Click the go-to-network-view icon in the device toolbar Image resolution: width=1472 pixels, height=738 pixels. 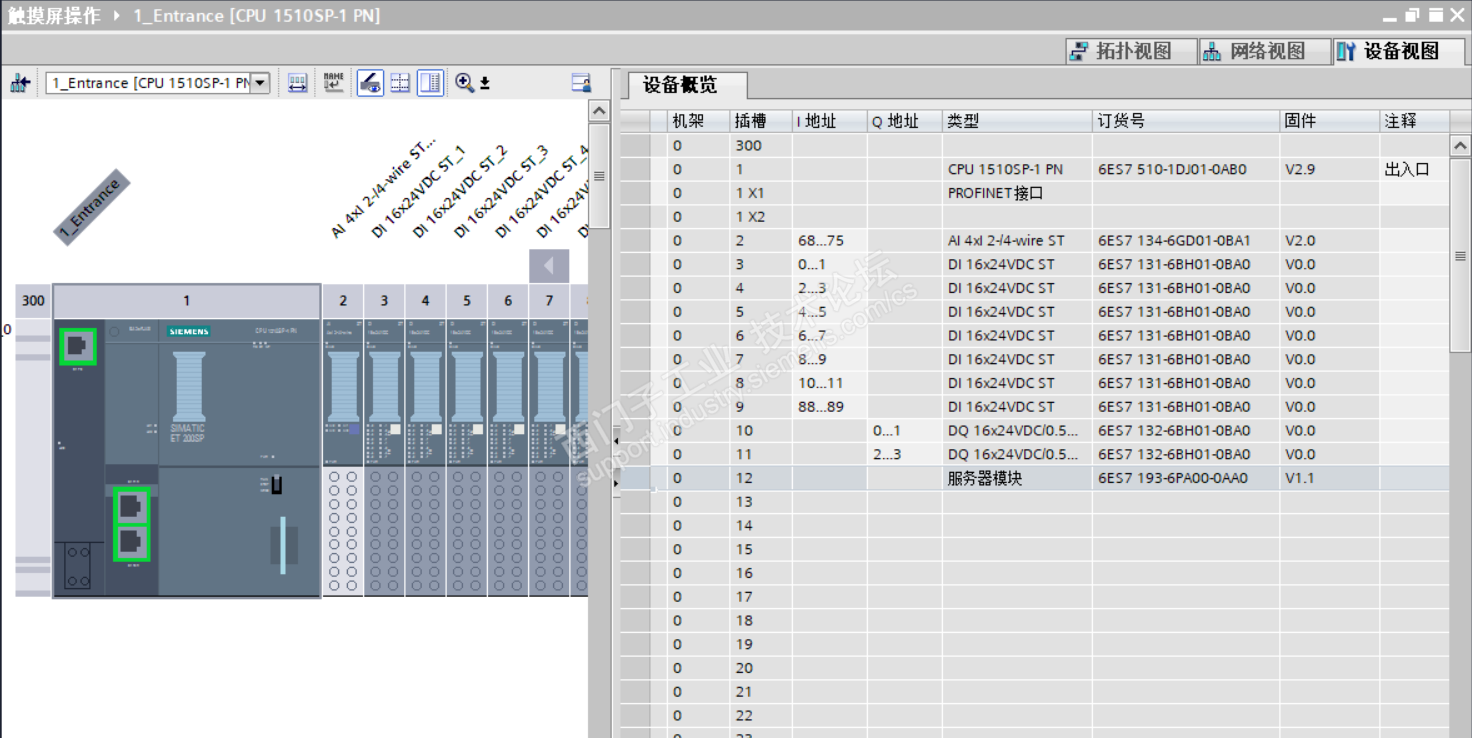coord(20,83)
